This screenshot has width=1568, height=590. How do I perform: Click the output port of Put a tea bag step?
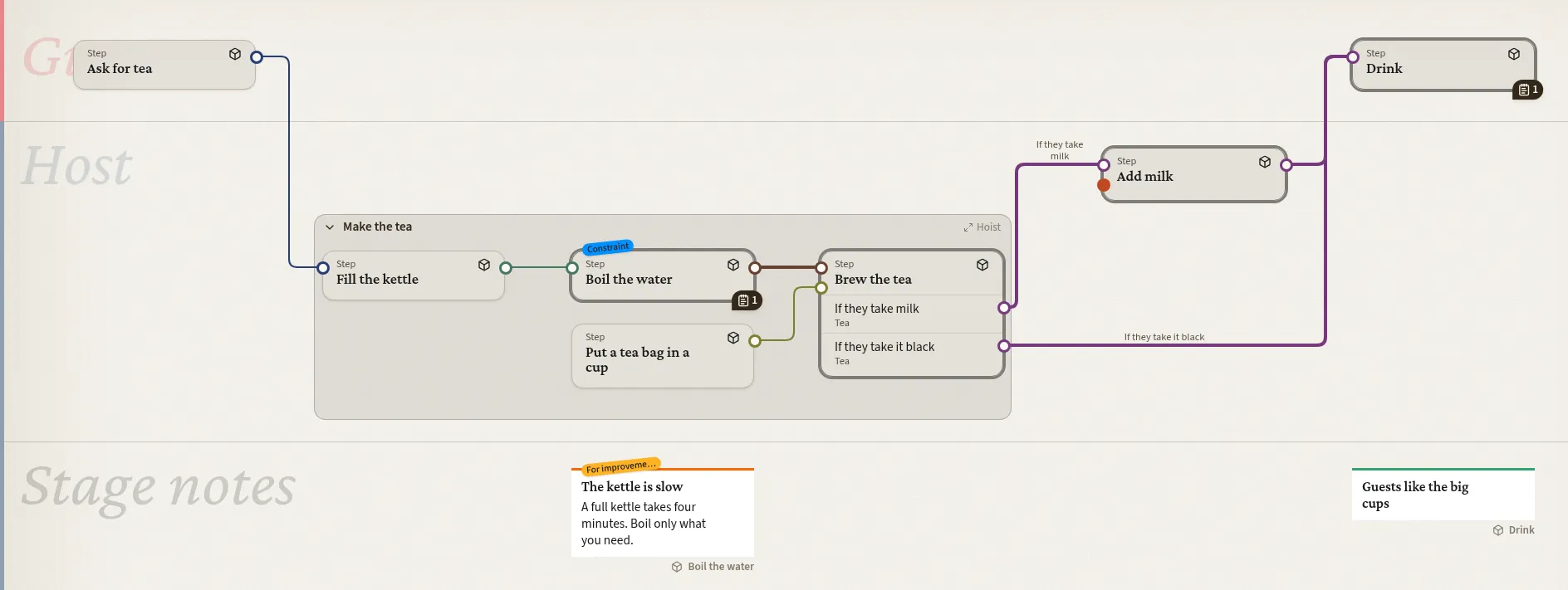[x=755, y=340]
